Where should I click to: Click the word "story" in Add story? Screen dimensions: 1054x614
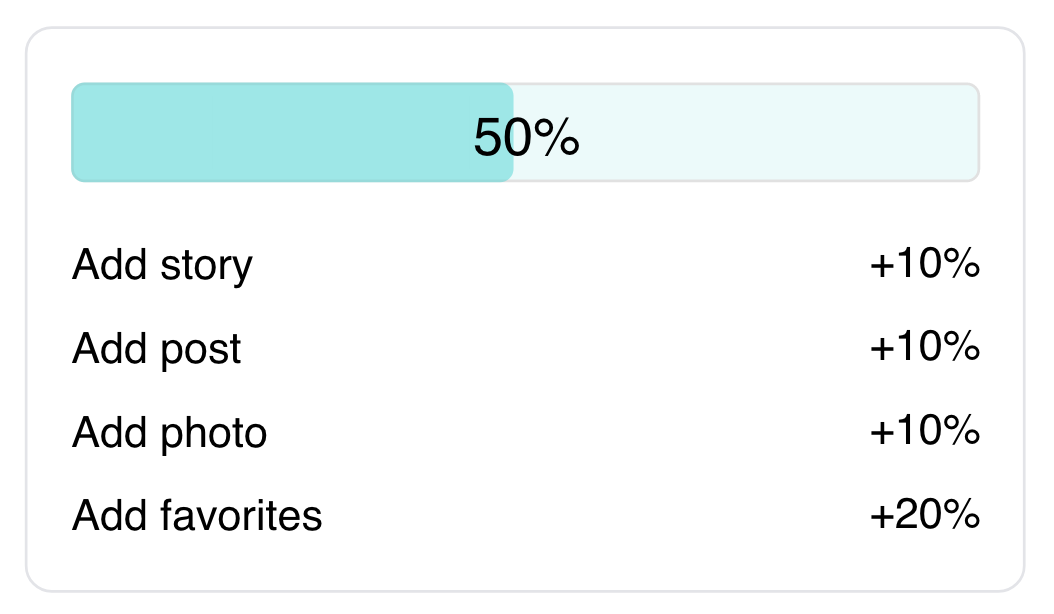(206, 267)
